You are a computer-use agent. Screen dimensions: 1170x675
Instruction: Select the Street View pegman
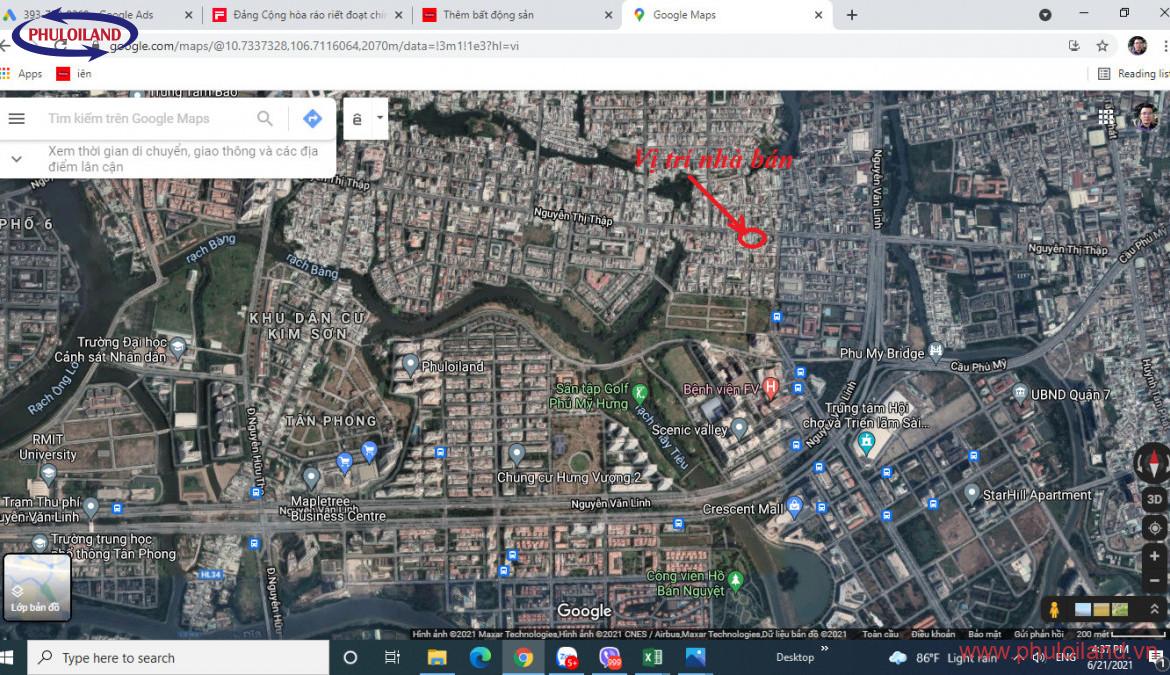coord(1054,609)
